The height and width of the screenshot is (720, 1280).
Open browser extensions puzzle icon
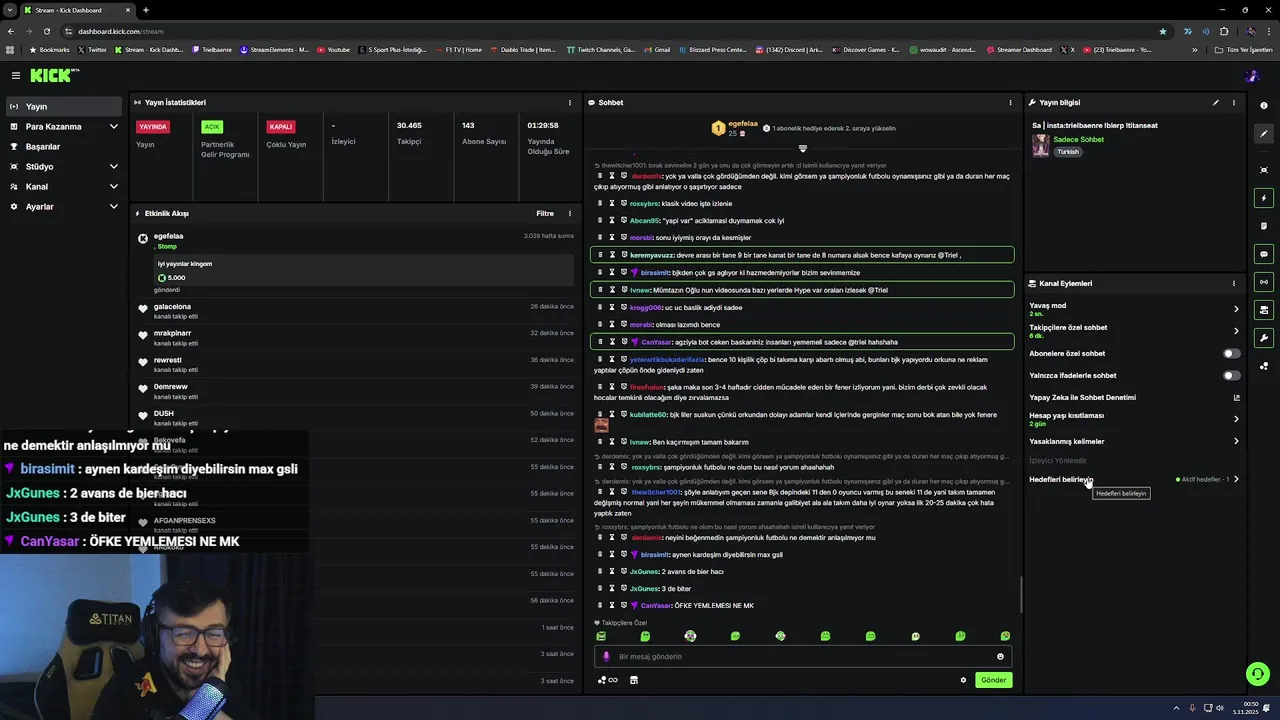pos(1223,31)
